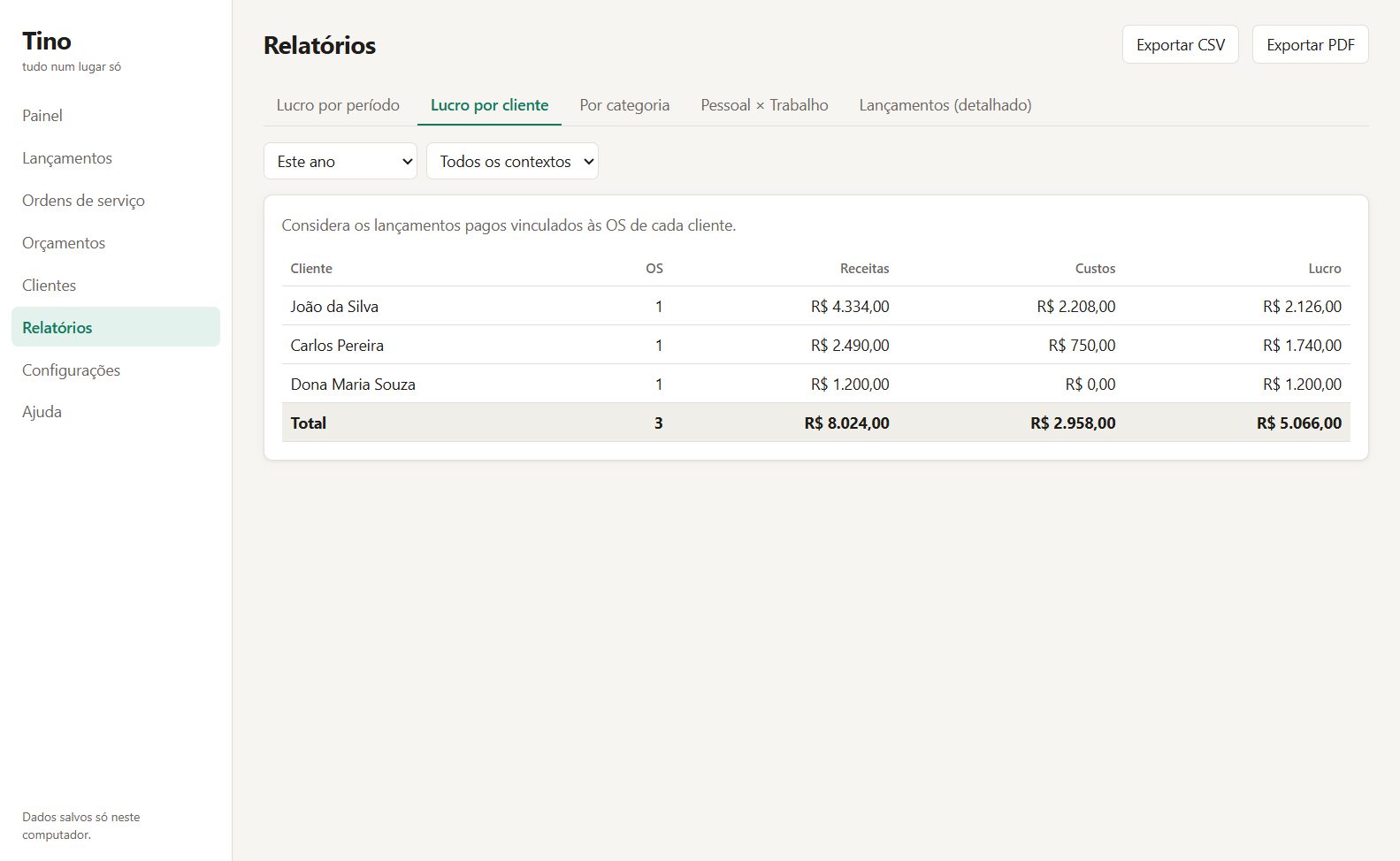Select the Lucro por cliente tab
This screenshot has width=1400, height=861.
coord(489,105)
